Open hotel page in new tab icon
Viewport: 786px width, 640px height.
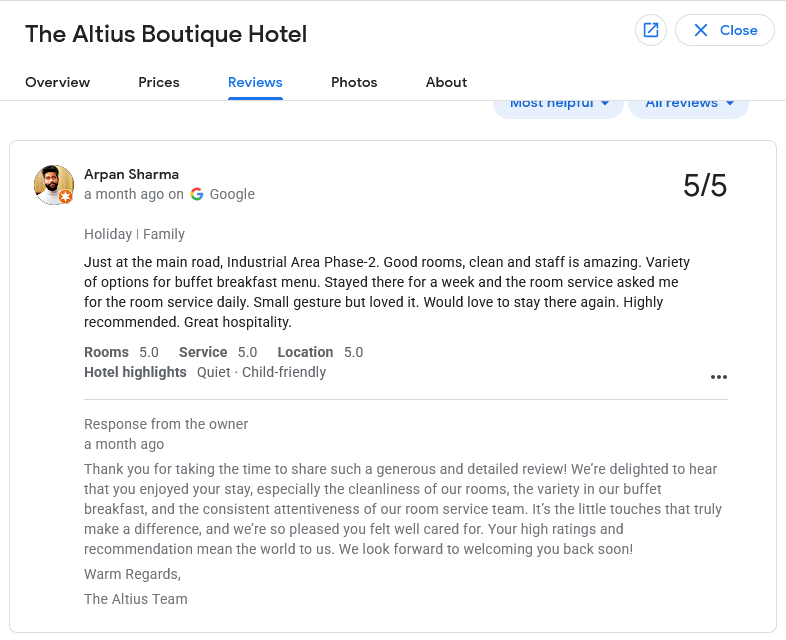click(x=651, y=30)
